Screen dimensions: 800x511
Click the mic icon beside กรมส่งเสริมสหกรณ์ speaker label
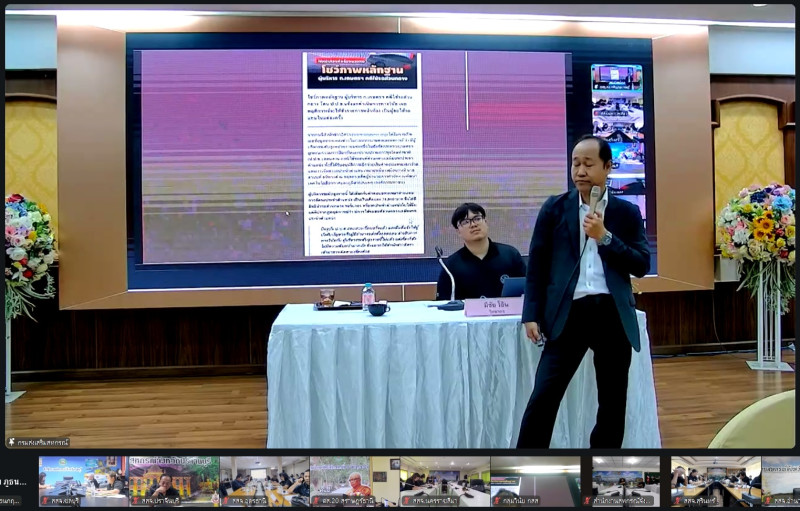pos(12,441)
